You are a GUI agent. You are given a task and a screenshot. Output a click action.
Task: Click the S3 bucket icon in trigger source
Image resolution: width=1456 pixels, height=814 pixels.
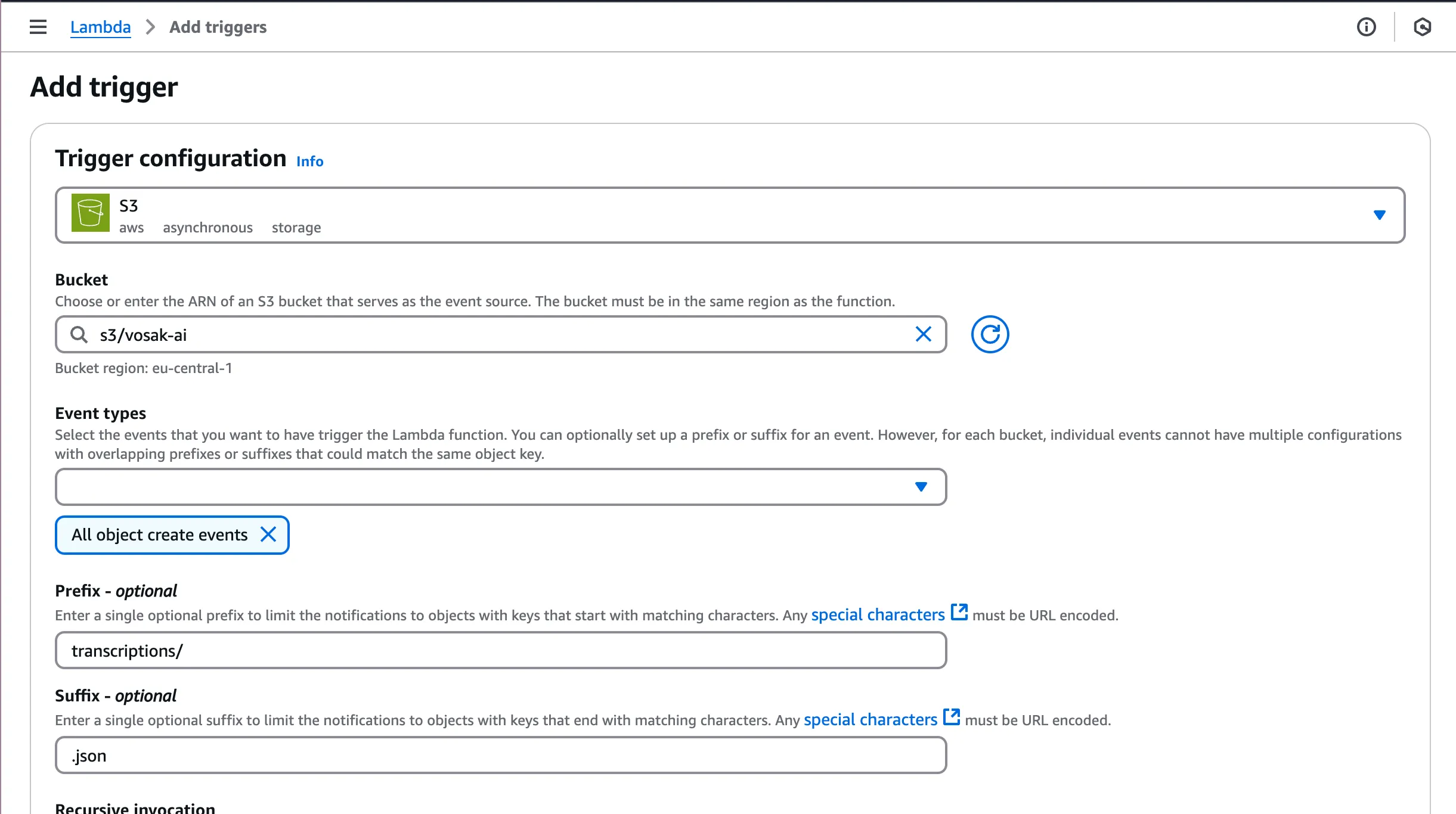[x=89, y=213]
